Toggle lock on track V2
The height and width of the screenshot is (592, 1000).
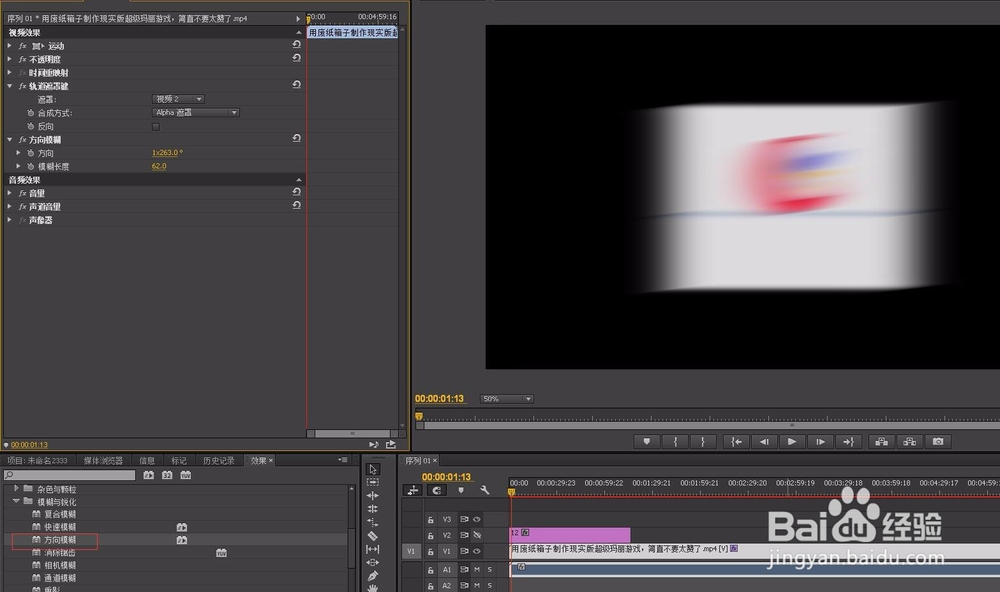[x=430, y=536]
